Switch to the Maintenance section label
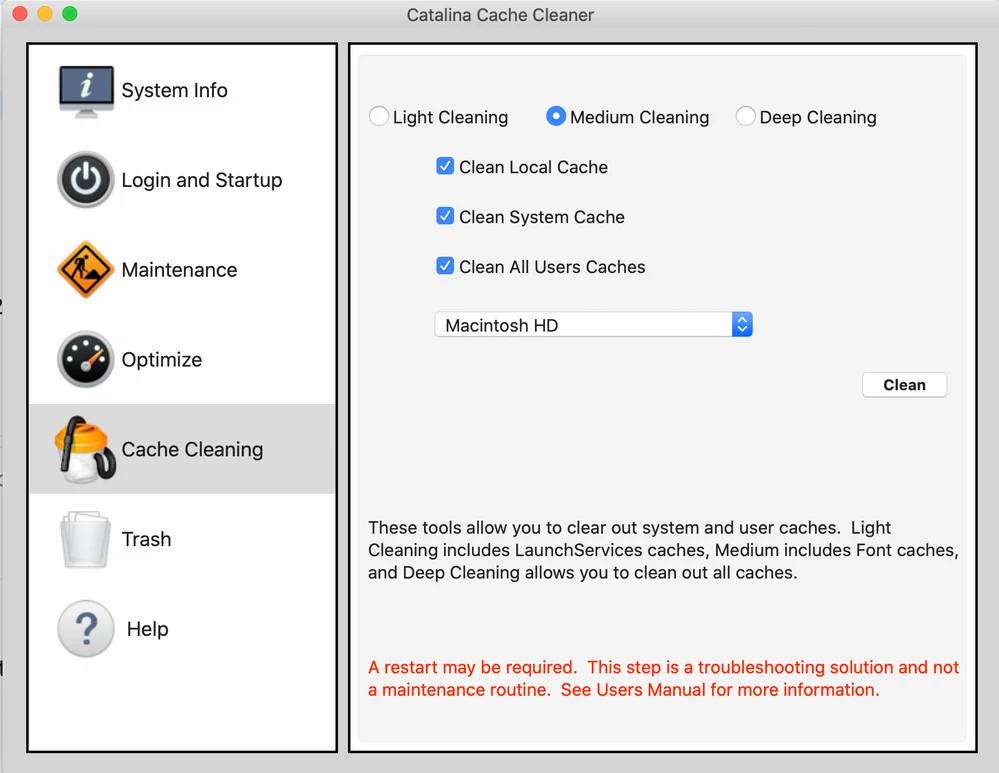Screen dimensions: 999x773 pyautogui.click(x=180, y=270)
